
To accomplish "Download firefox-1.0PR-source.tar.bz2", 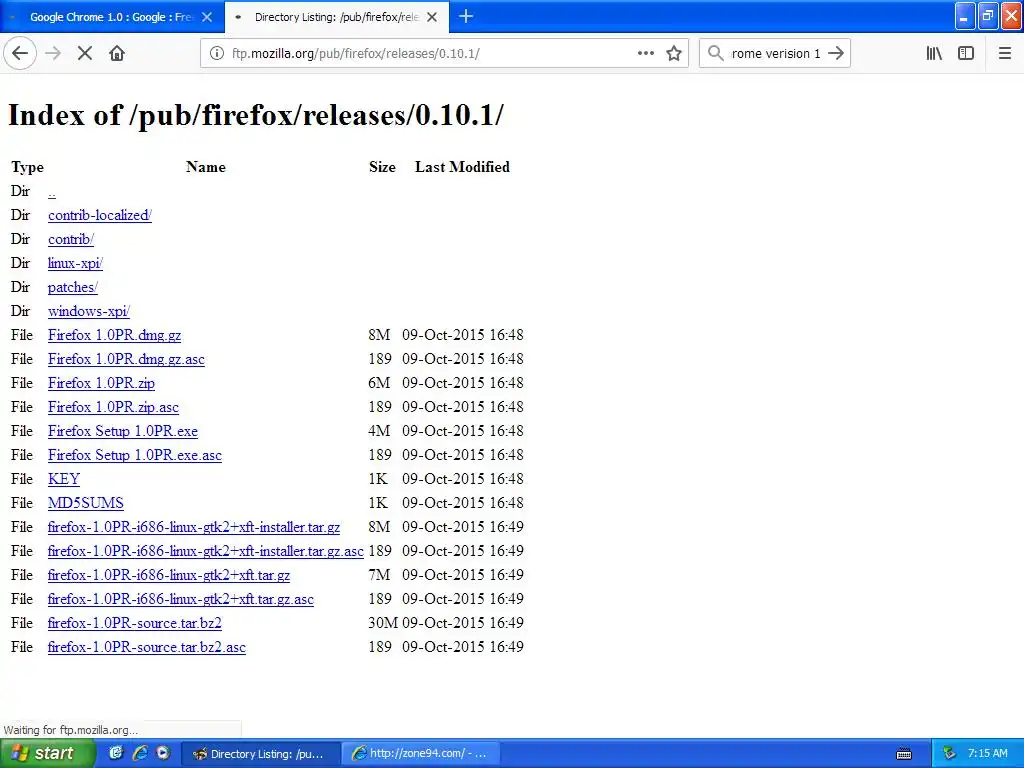I will coord(135,623).
